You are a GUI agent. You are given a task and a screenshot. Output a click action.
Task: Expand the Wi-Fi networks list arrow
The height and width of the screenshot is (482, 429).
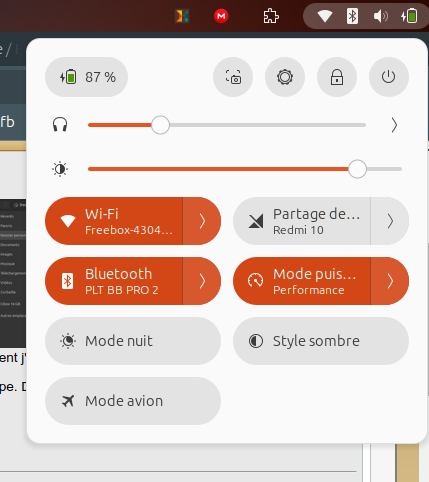(202, 221)
